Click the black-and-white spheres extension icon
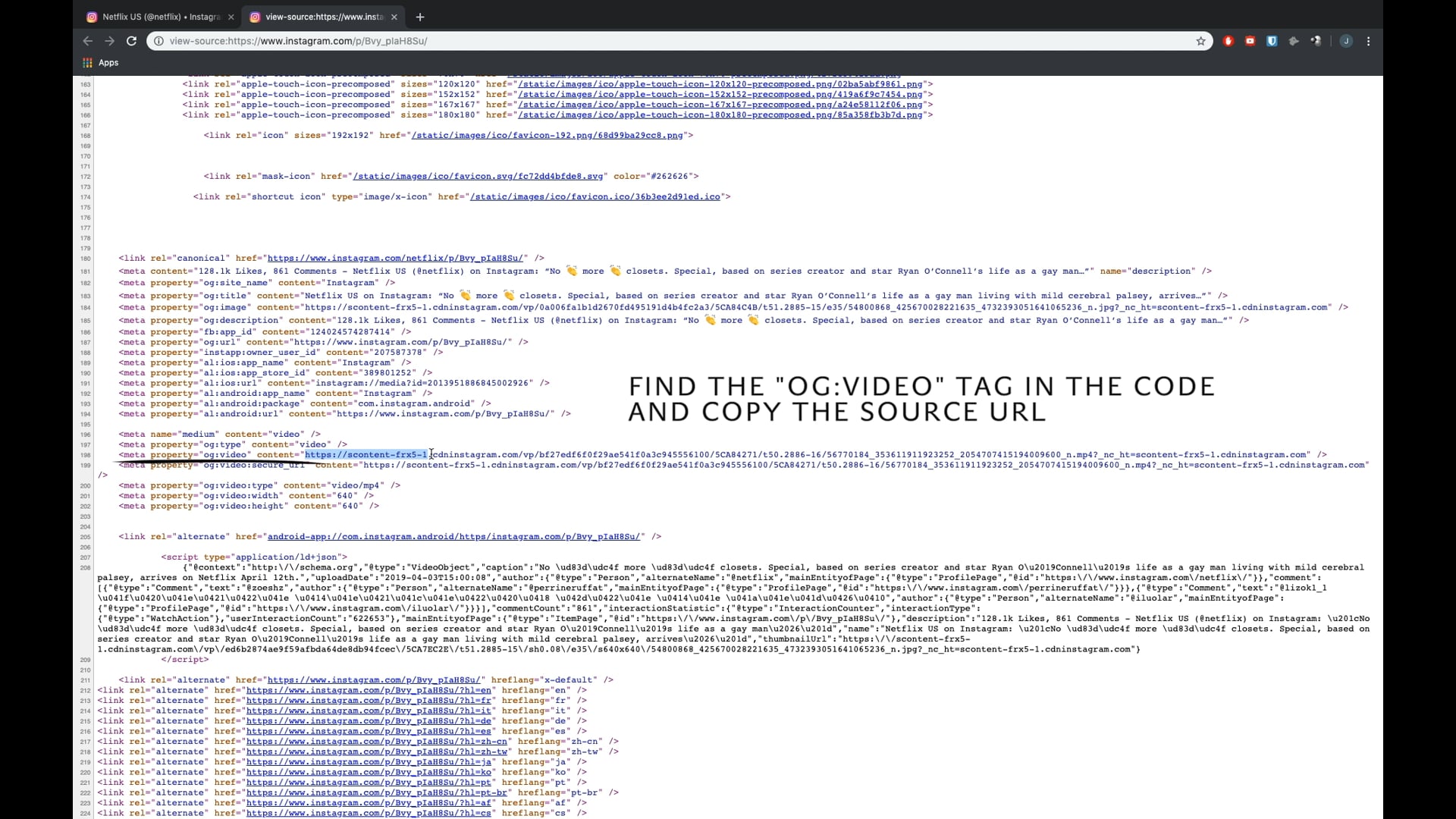Viewport: 1456px width, 819px height. tap(1316, 41)
